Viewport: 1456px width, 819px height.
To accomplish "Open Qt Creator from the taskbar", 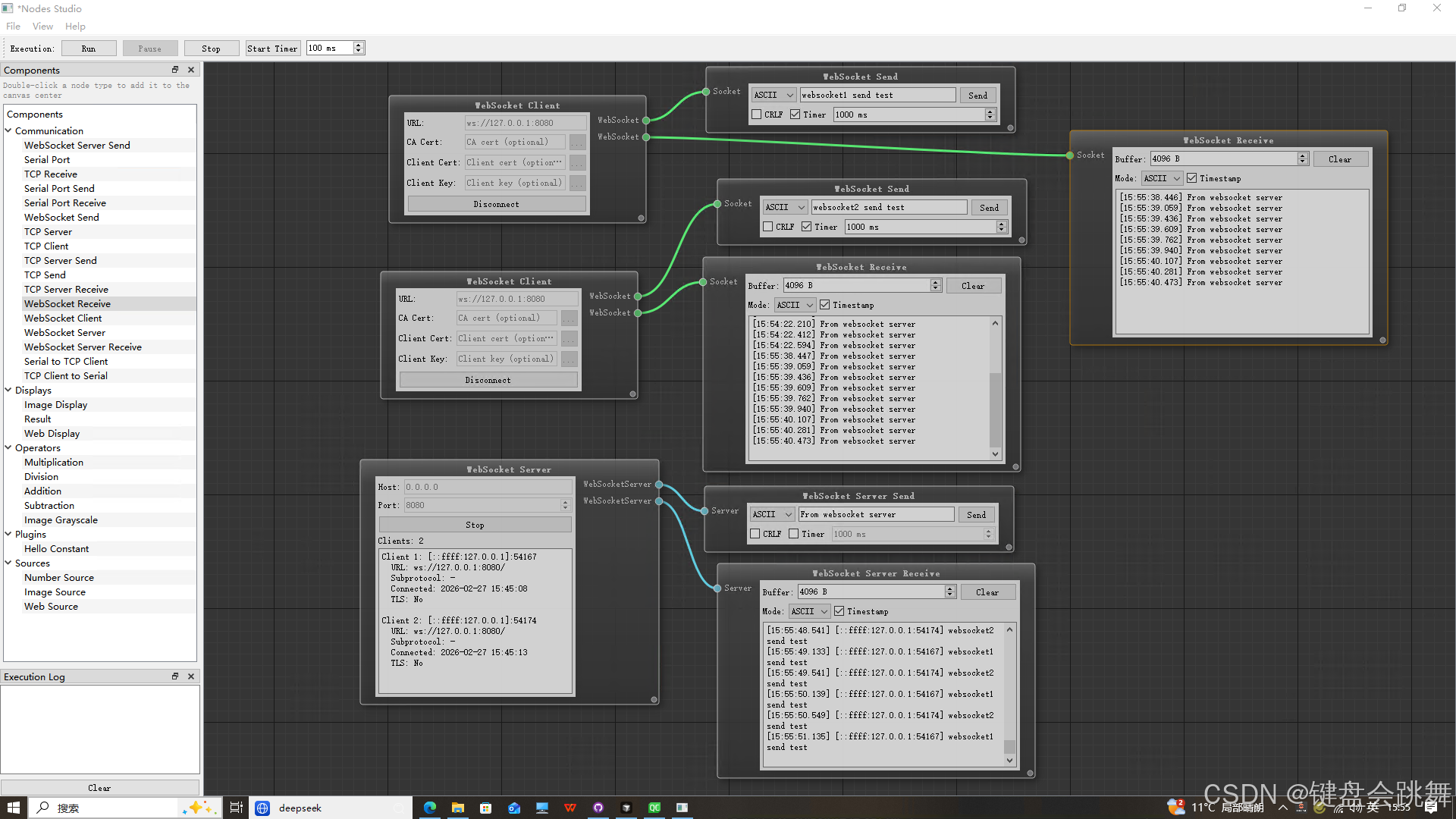I will click(x=654, y=808).
